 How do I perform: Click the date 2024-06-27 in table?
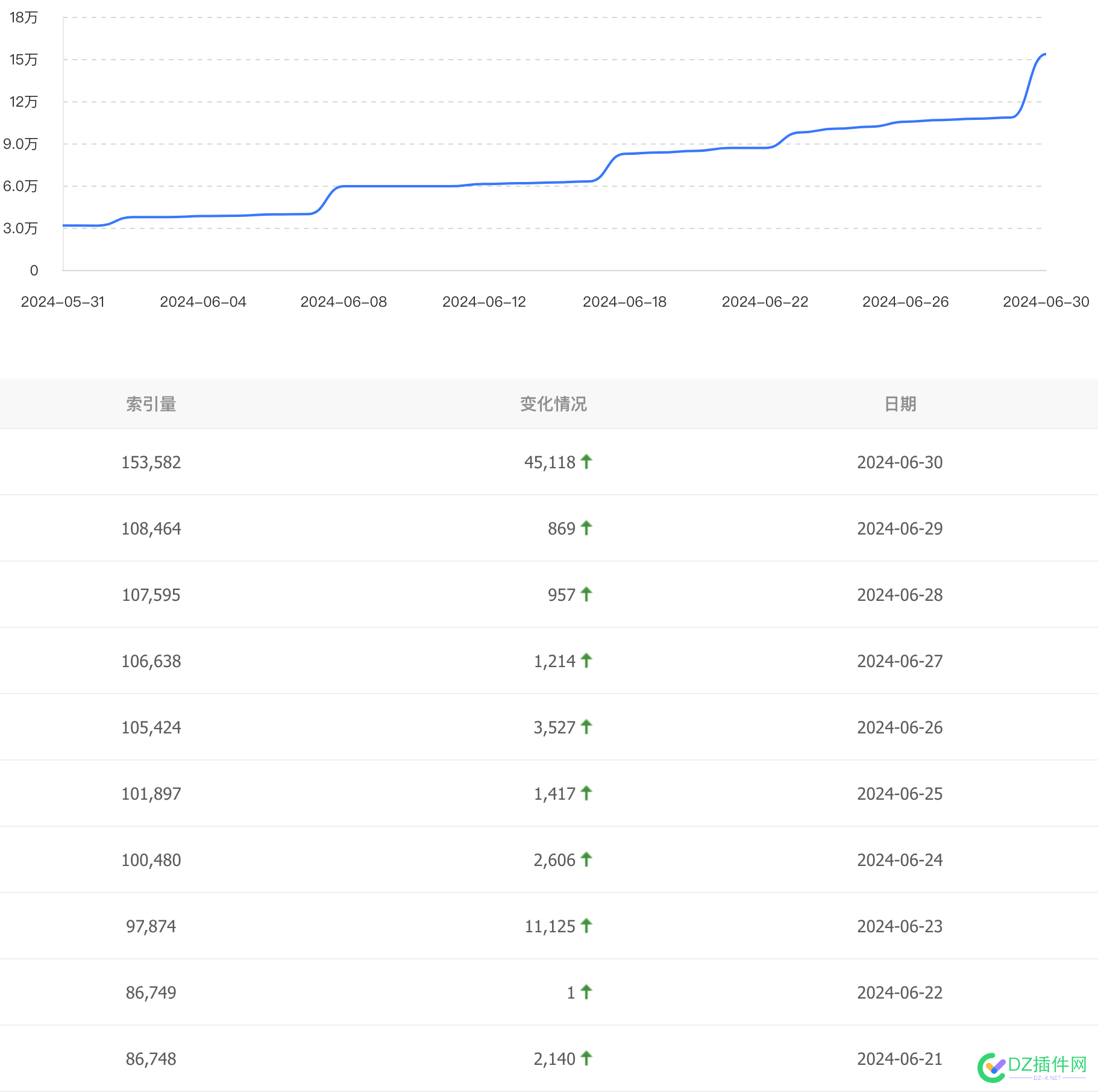pyautogui.click(x=900, y=661)
